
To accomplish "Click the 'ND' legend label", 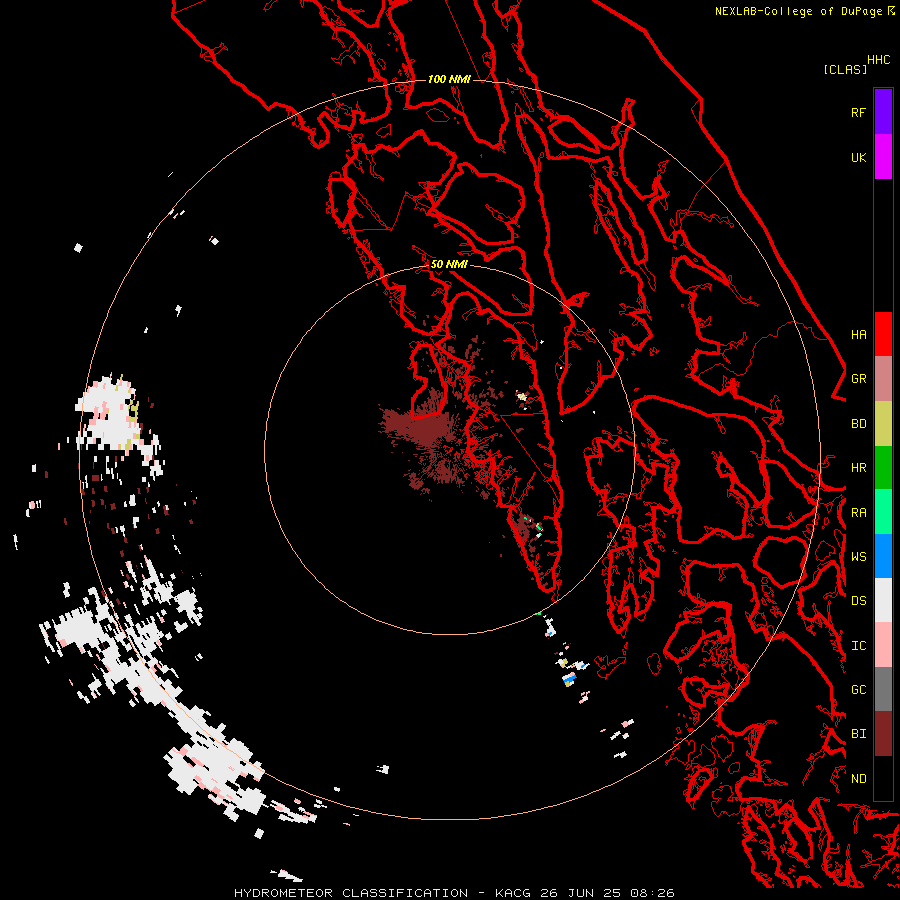I will pyautogui.click(x=858, y=779).
